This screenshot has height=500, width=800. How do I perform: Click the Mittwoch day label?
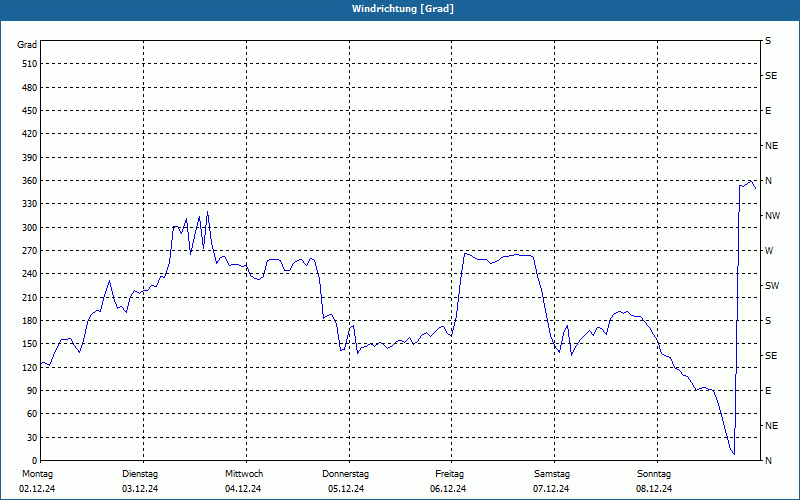(244, 474)
